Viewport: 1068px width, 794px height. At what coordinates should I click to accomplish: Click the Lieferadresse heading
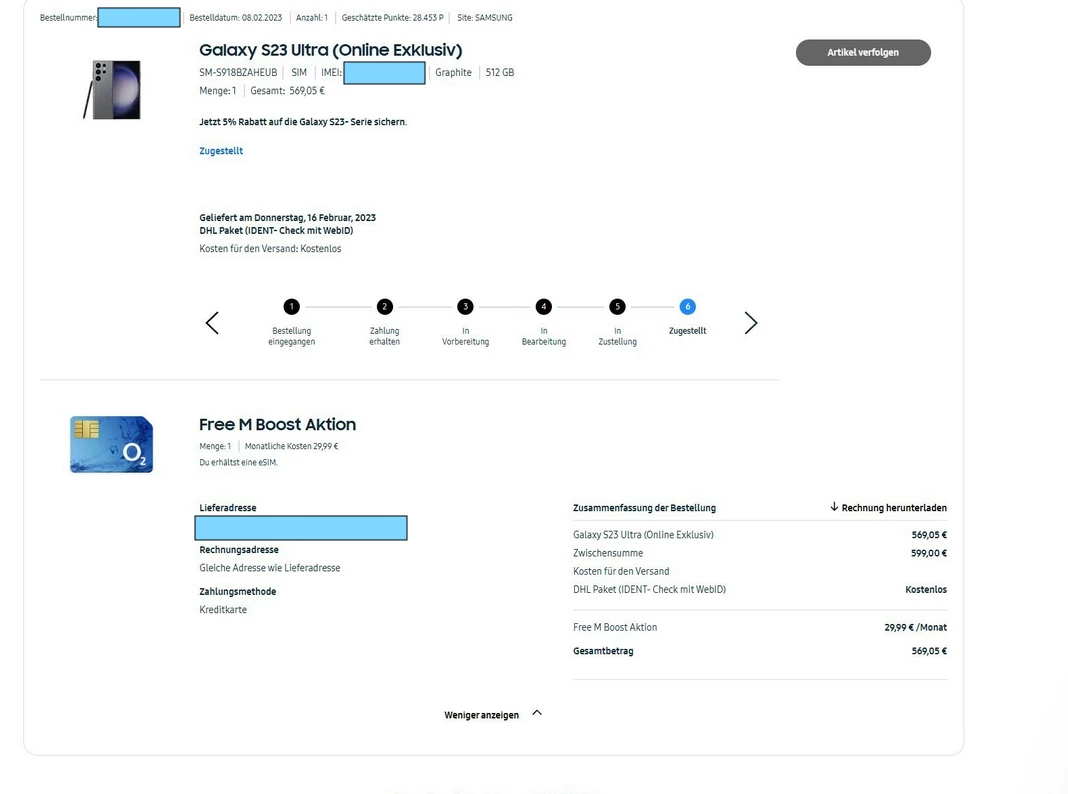227,508
